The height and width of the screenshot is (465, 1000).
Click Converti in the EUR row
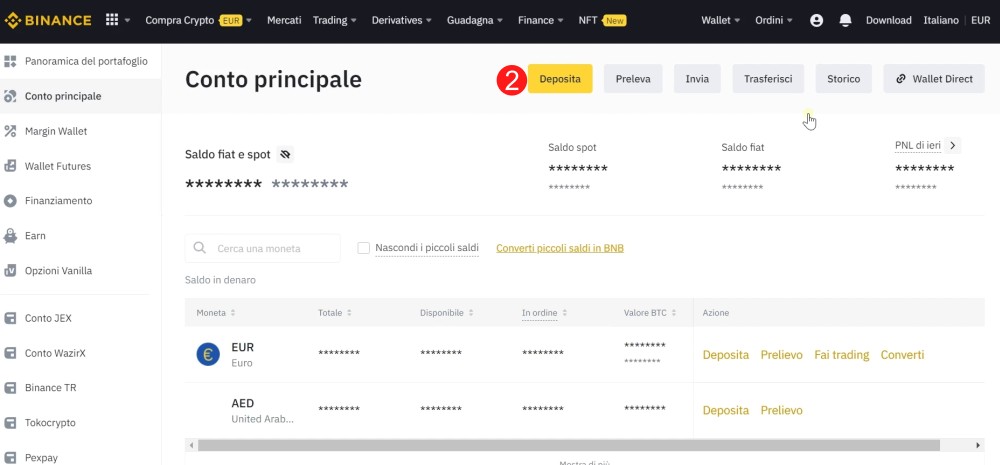tap(902, 355)
